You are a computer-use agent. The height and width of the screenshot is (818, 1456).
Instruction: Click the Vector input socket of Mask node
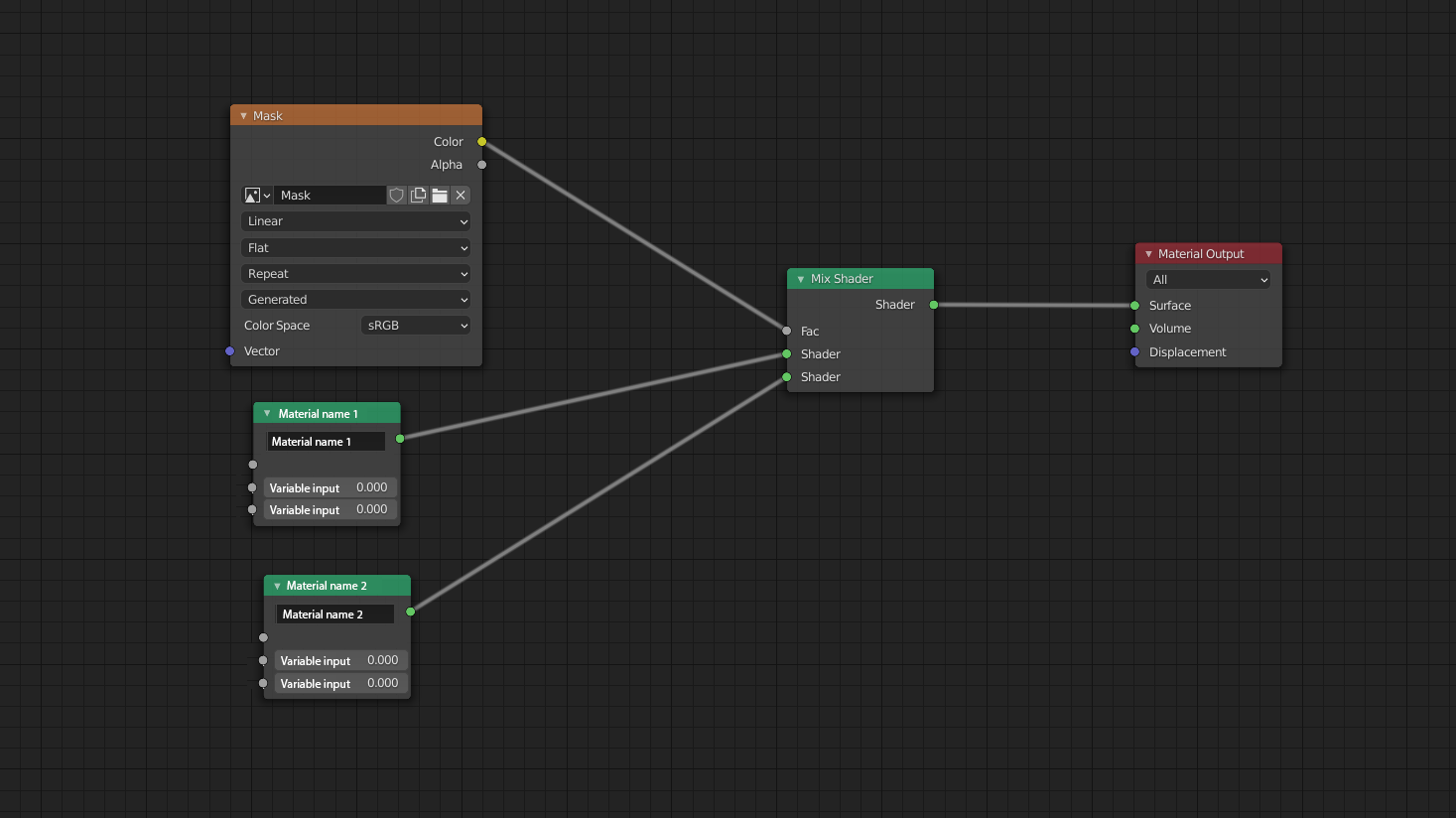pyautogui.click(x=230, y=351)
